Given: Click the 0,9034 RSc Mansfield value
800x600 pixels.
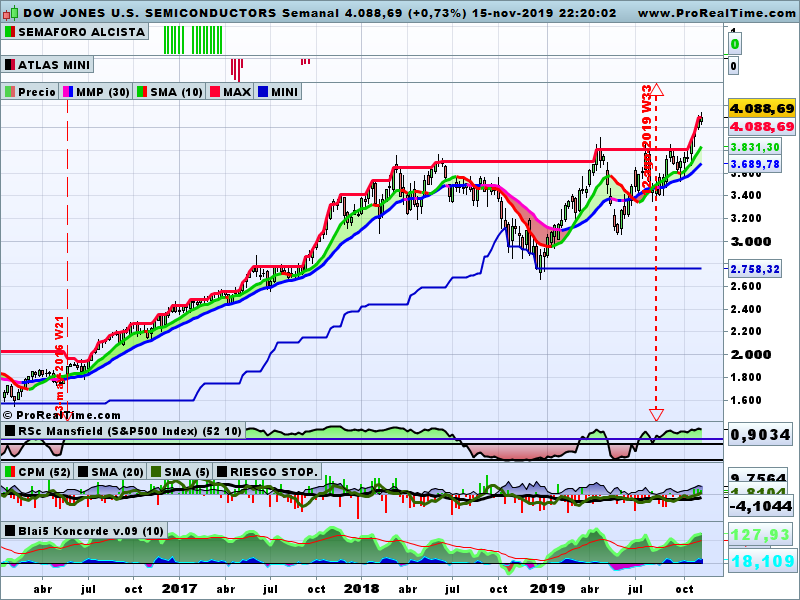Looking at the screenshot, I should [760, 435].
